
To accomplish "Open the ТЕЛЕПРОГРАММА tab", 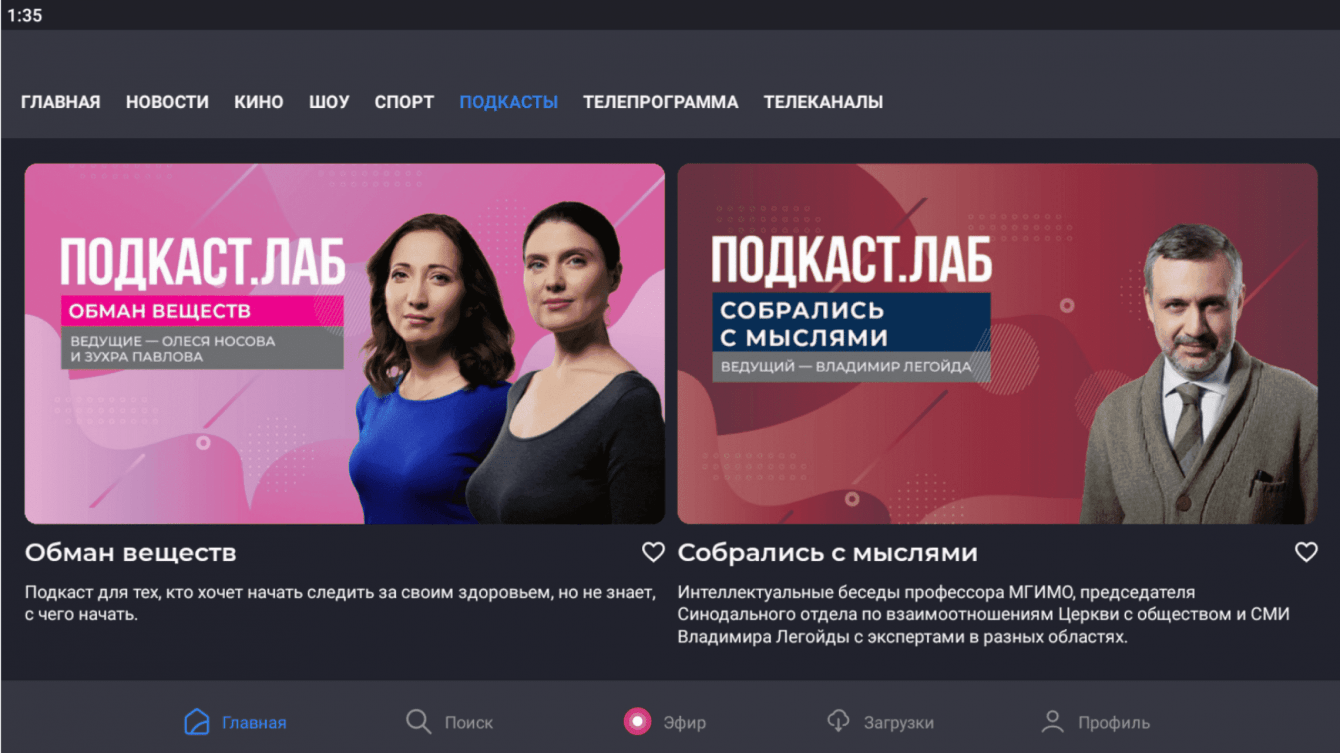I will coord(661,102).
